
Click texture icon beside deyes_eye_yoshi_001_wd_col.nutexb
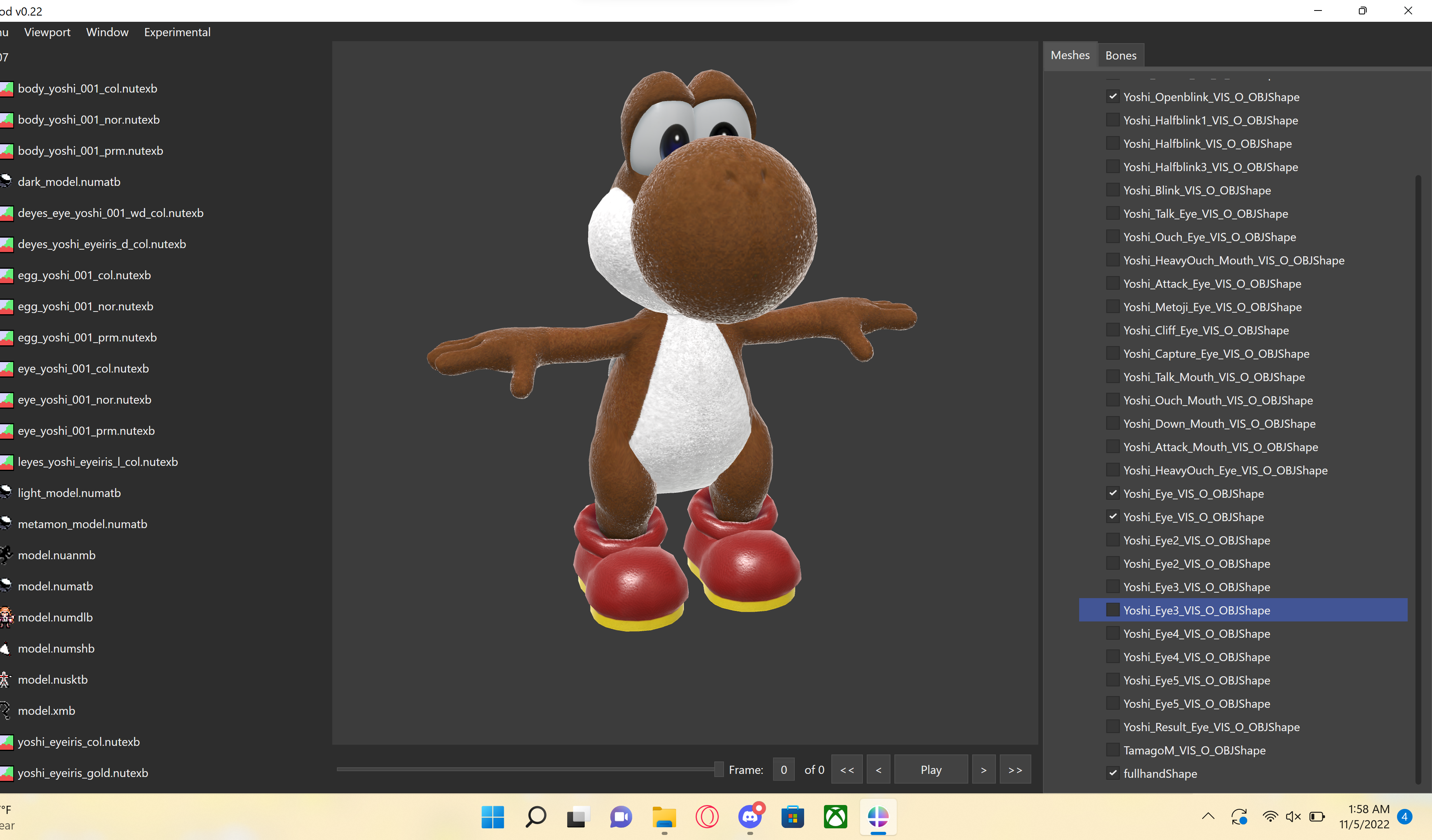click(x=6, y=213)
